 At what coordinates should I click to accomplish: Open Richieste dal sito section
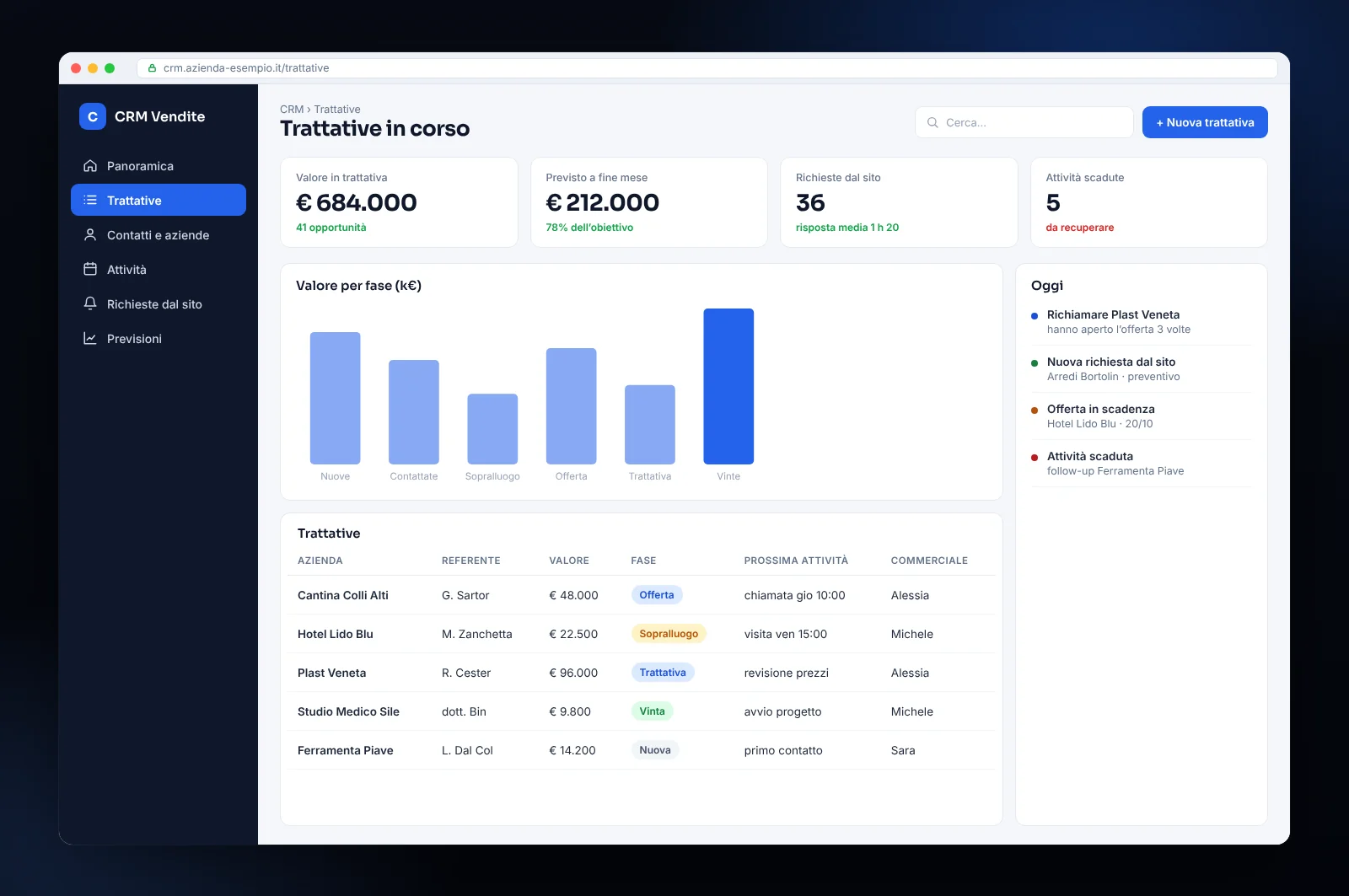click(159, 304)
